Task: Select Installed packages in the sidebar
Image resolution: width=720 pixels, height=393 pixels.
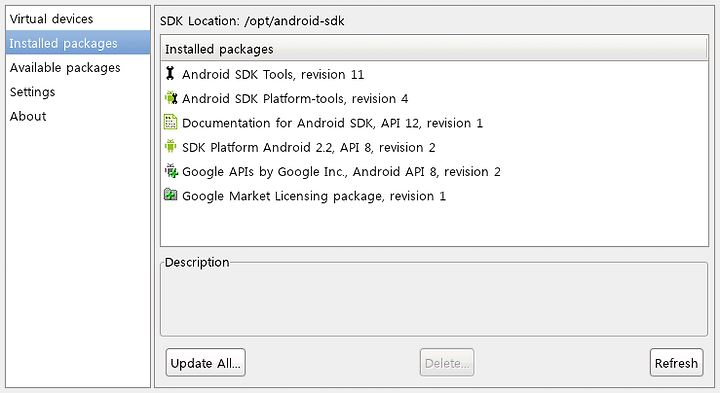Action: 78,43
